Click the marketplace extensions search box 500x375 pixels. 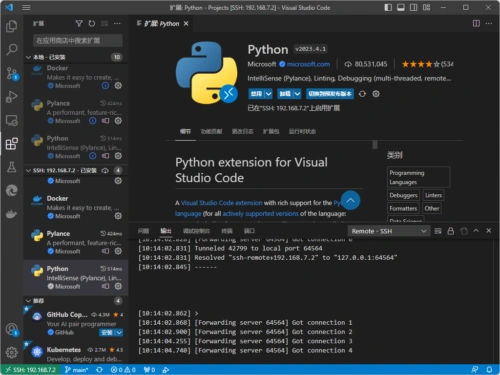pyautogui.click(x=78, y=41)
